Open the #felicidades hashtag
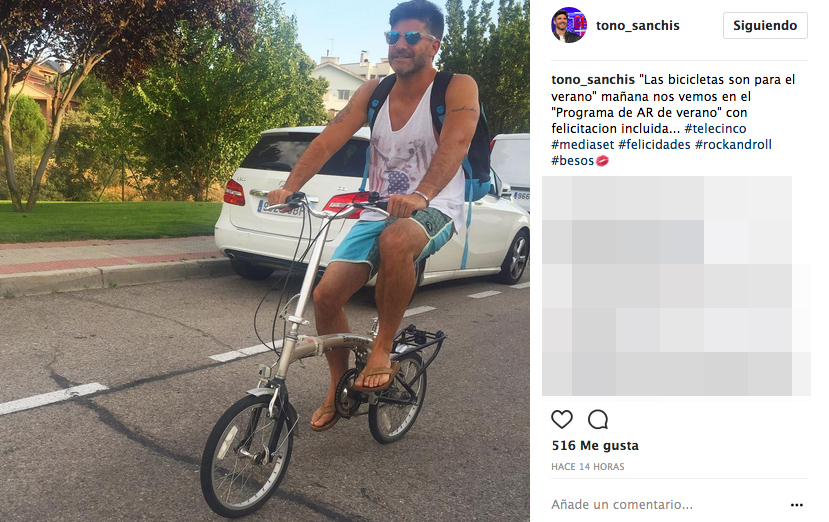Viewport: 829px width, 522px height. pos(655,144)
